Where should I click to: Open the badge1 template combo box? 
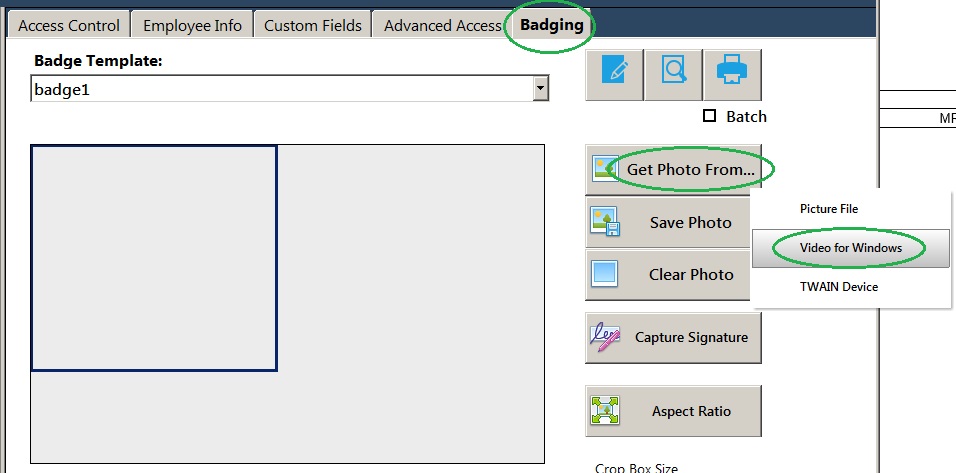coord(290,89)
